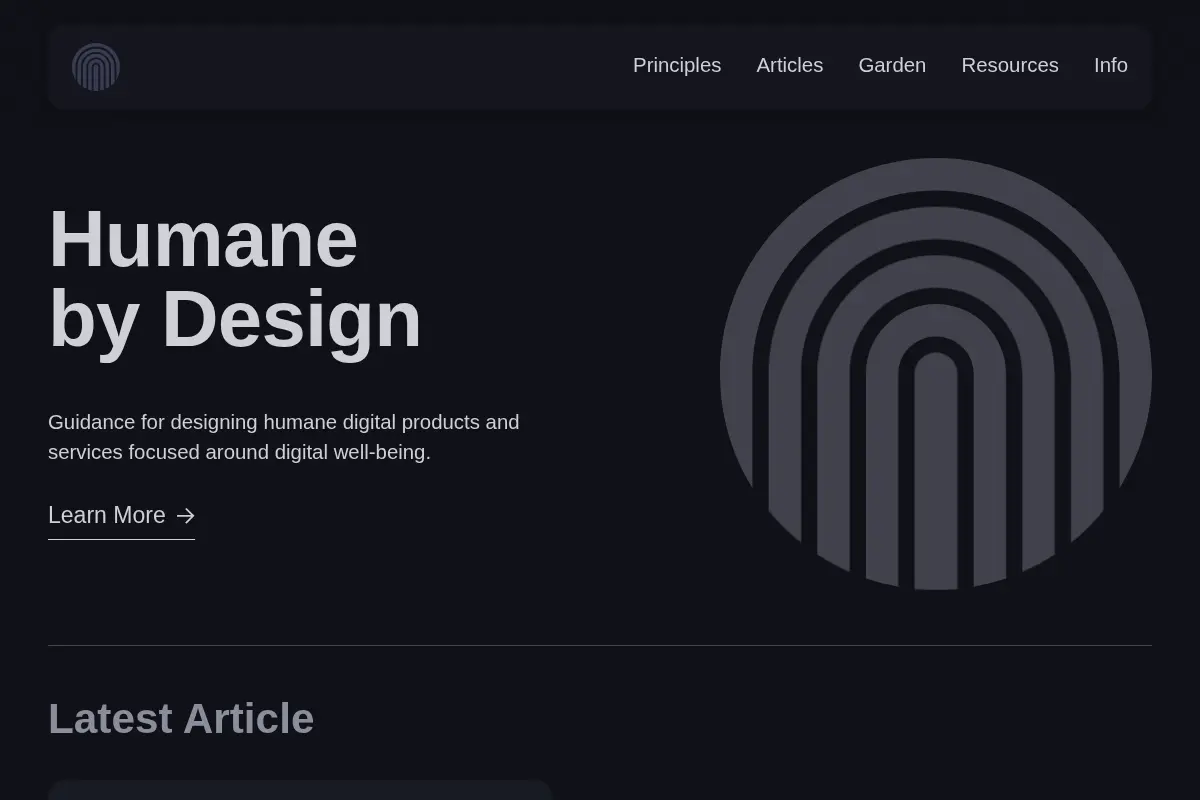Open the Info page

[x=1111, y=65]
